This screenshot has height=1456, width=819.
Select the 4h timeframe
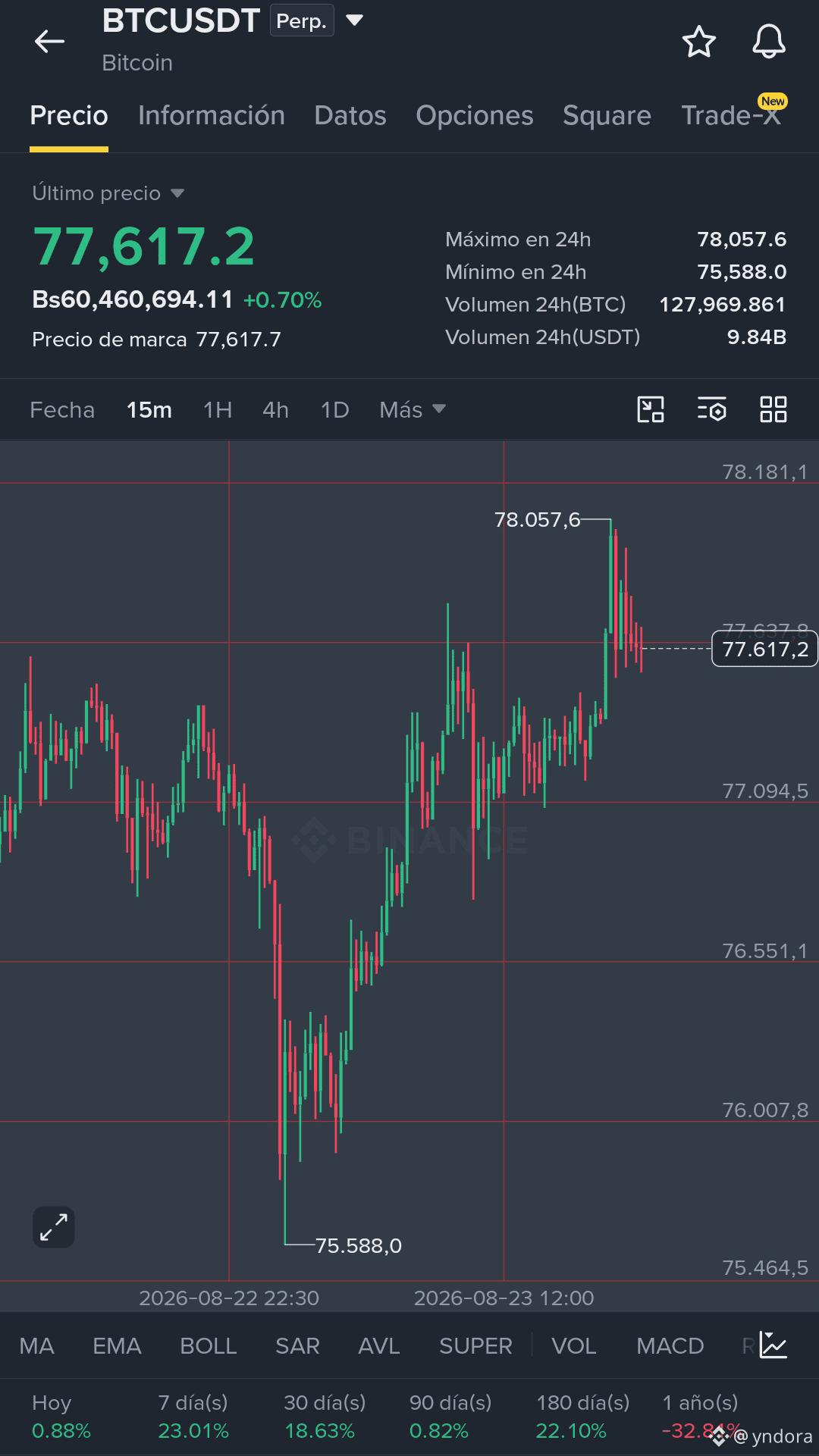(275, 410)
